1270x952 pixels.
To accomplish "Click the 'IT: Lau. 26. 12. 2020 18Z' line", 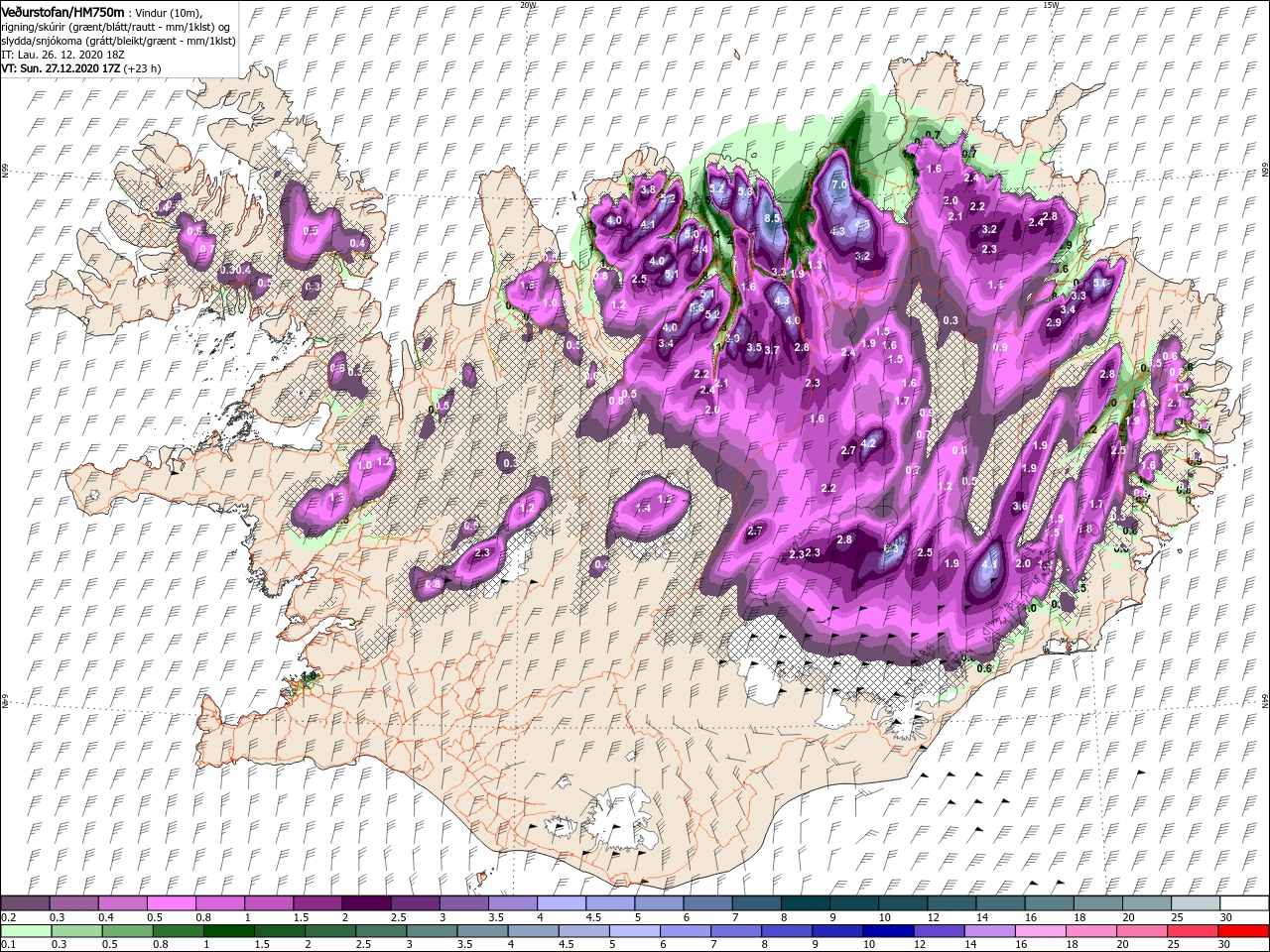I will pos(63,56).
